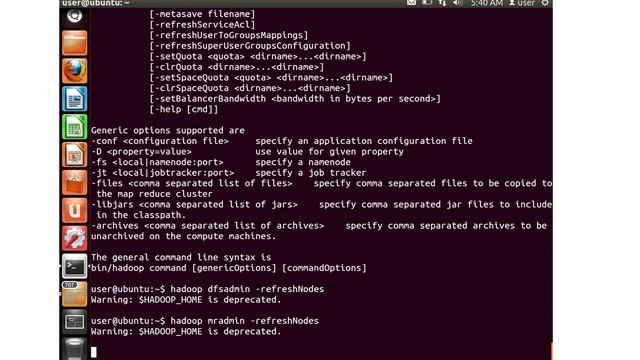Open the mail envelope indicator in the top panel
The height and width of the screenshot is (360, 640).
(411, 3)
